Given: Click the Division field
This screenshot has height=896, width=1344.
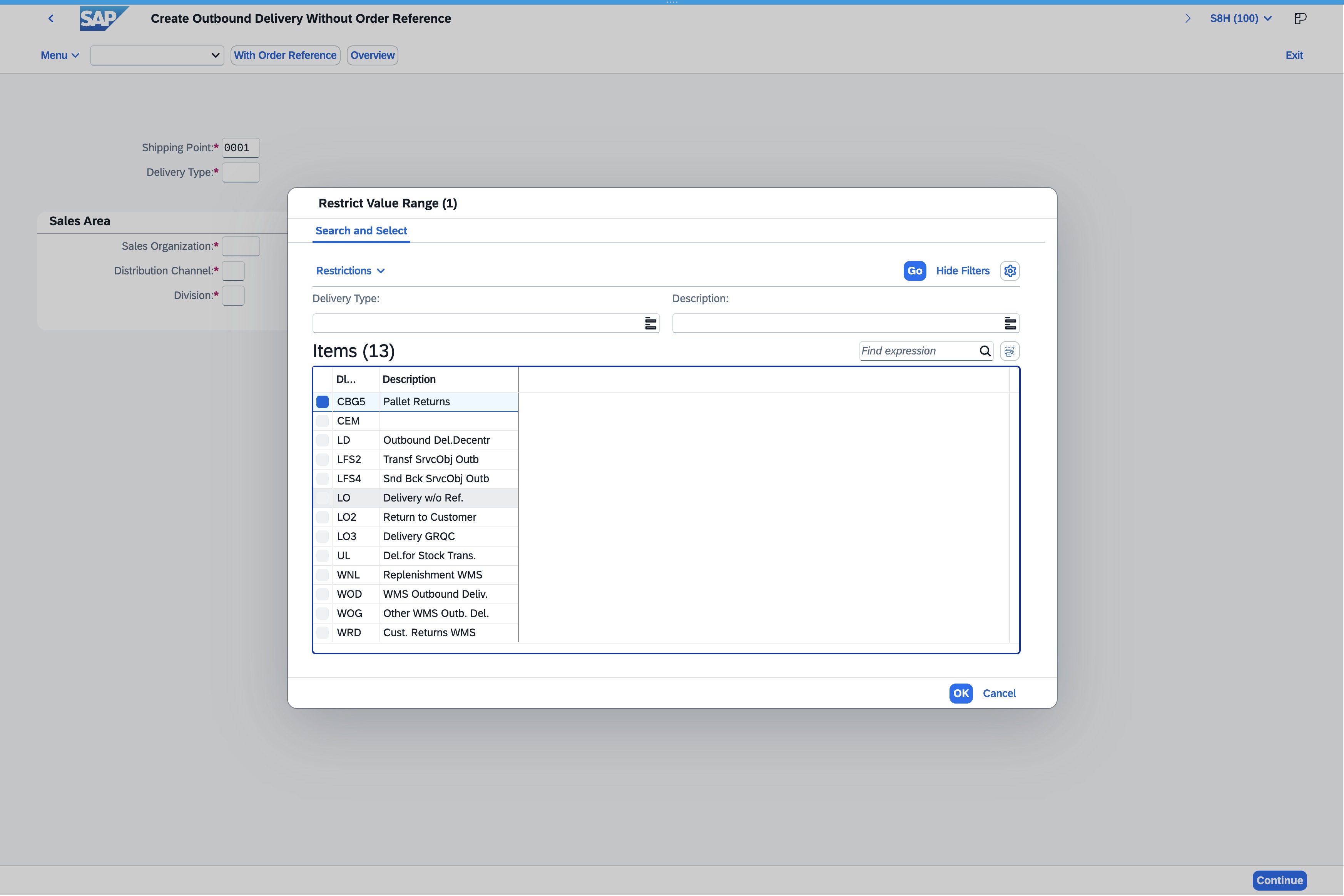Looking at the screenshot, I should pos(233,296).
